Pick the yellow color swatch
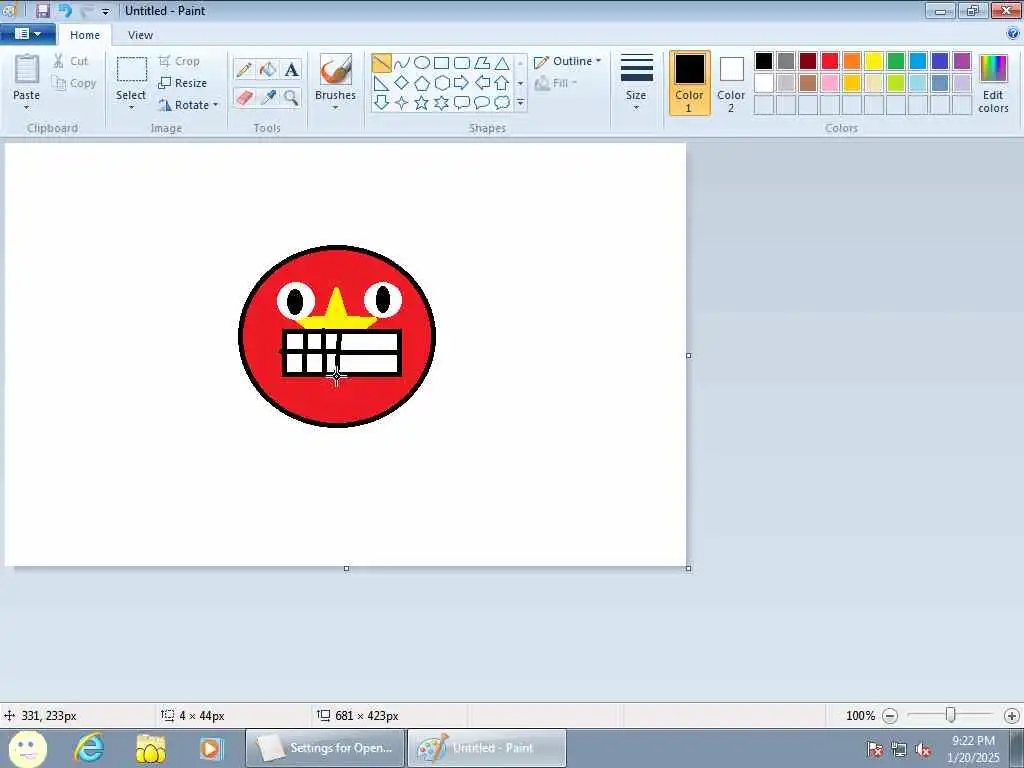The image size is (1024, 768). coord(874,61)
